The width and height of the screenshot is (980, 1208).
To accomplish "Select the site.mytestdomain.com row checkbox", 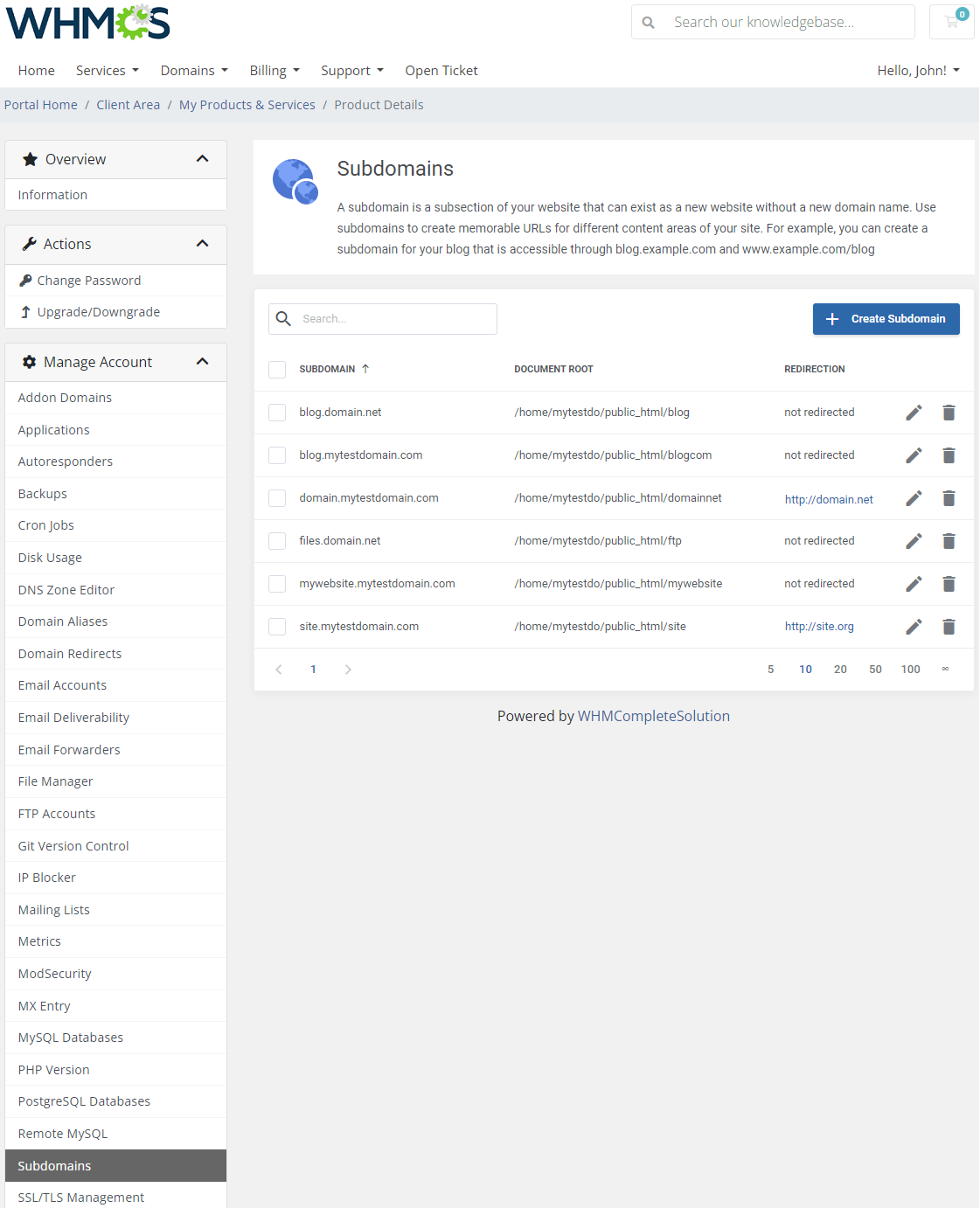I will tap(277, 627).
